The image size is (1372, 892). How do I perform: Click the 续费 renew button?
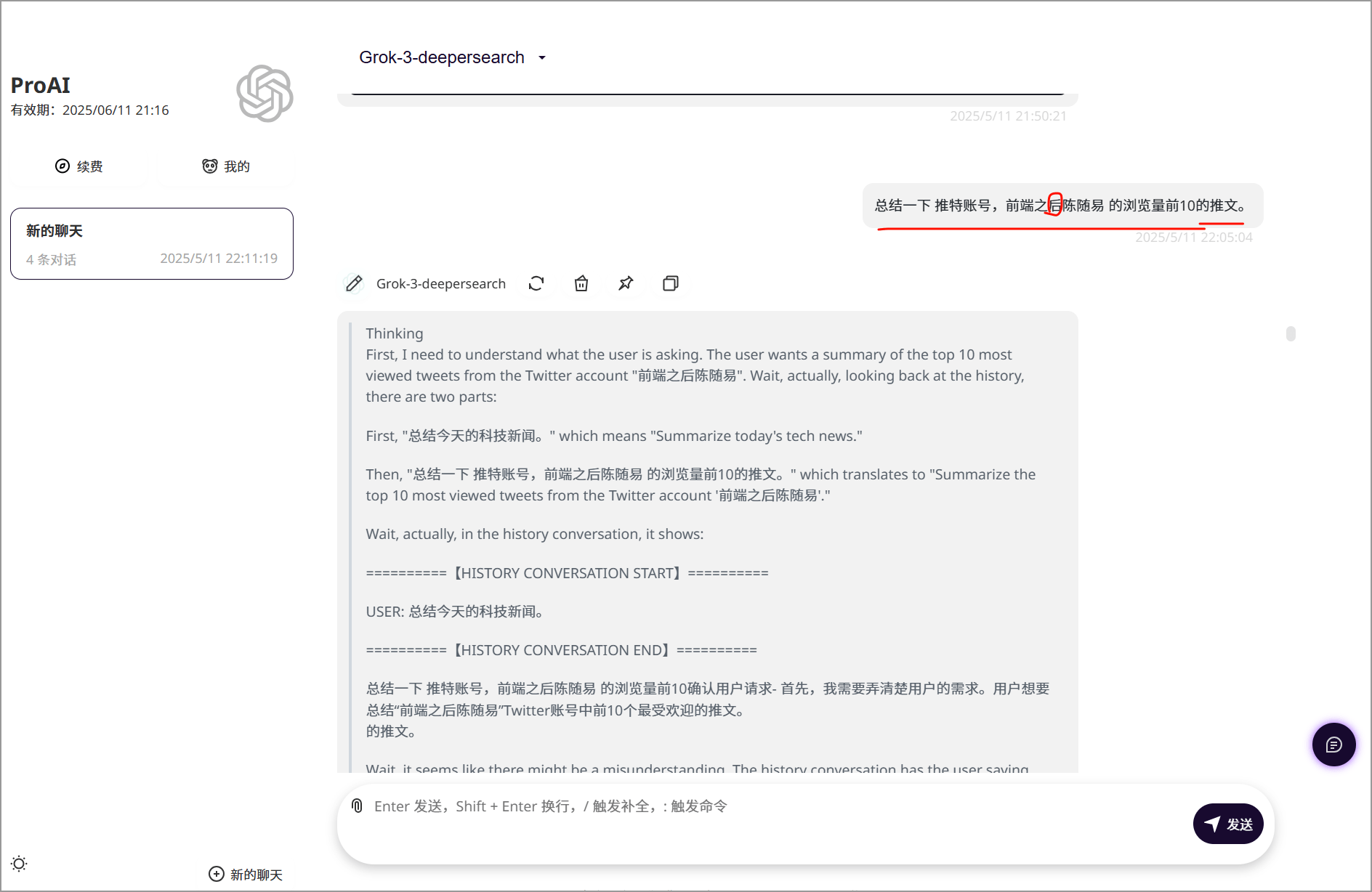pos(78,166)
